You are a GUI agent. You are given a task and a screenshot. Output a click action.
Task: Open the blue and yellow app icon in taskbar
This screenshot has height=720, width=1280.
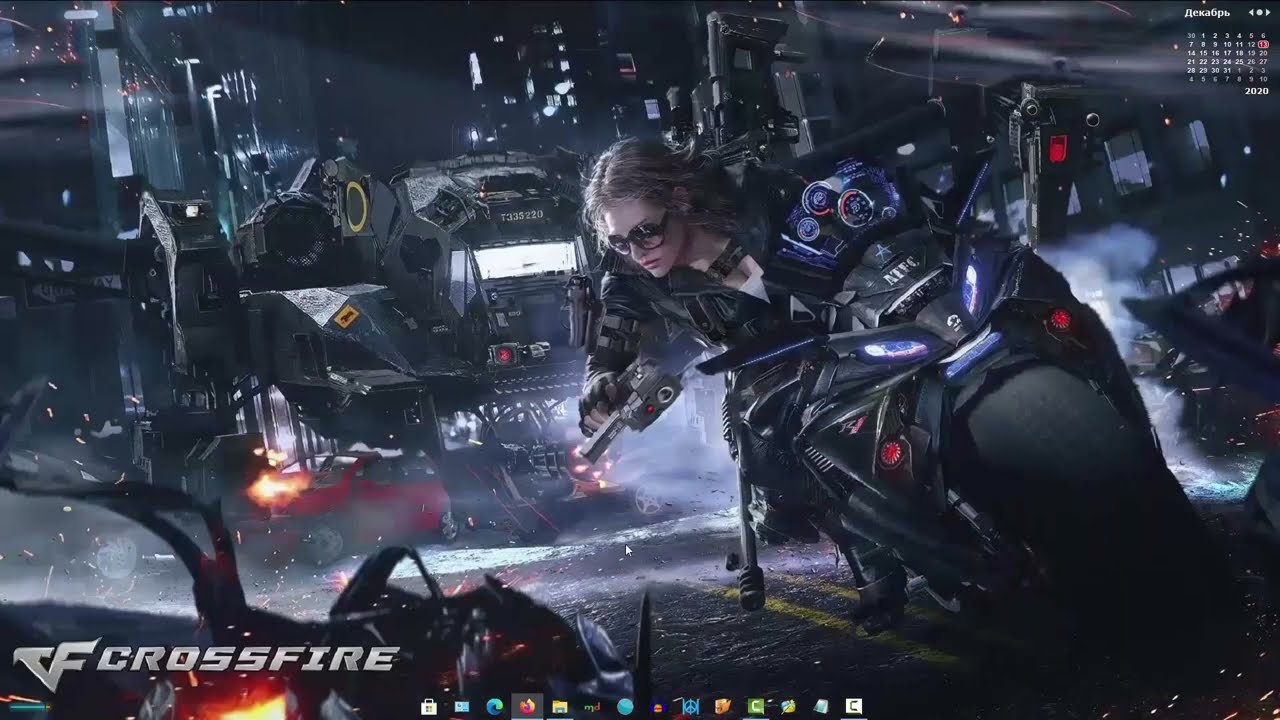[658, 707]
